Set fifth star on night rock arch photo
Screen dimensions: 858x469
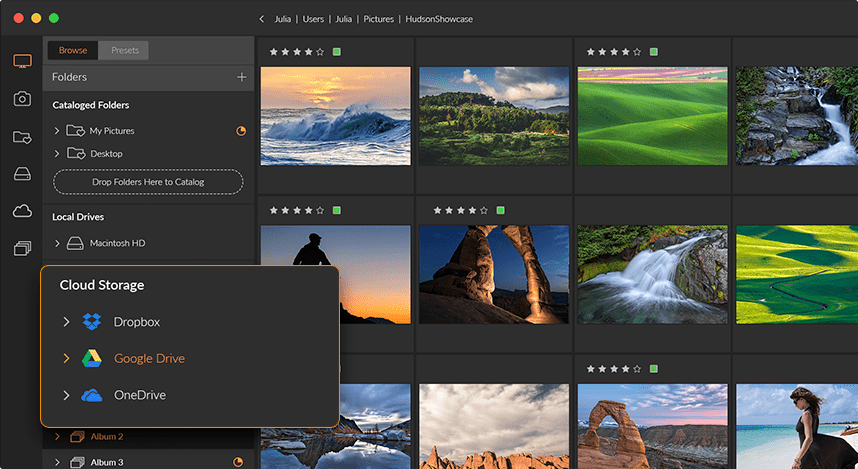(x=484, y=210)
